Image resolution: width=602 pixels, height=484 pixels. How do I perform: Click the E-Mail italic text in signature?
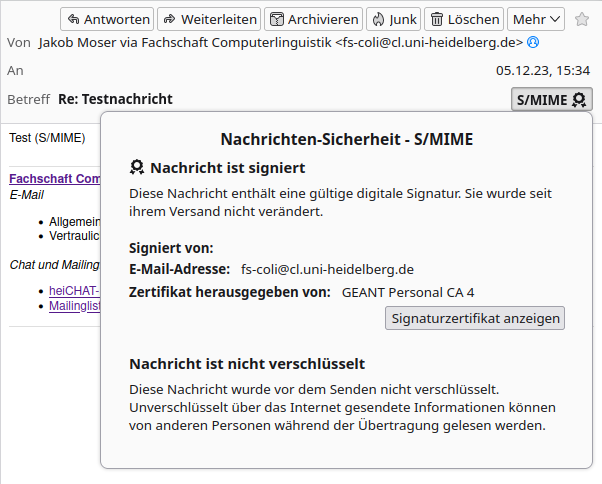(26, 195)
